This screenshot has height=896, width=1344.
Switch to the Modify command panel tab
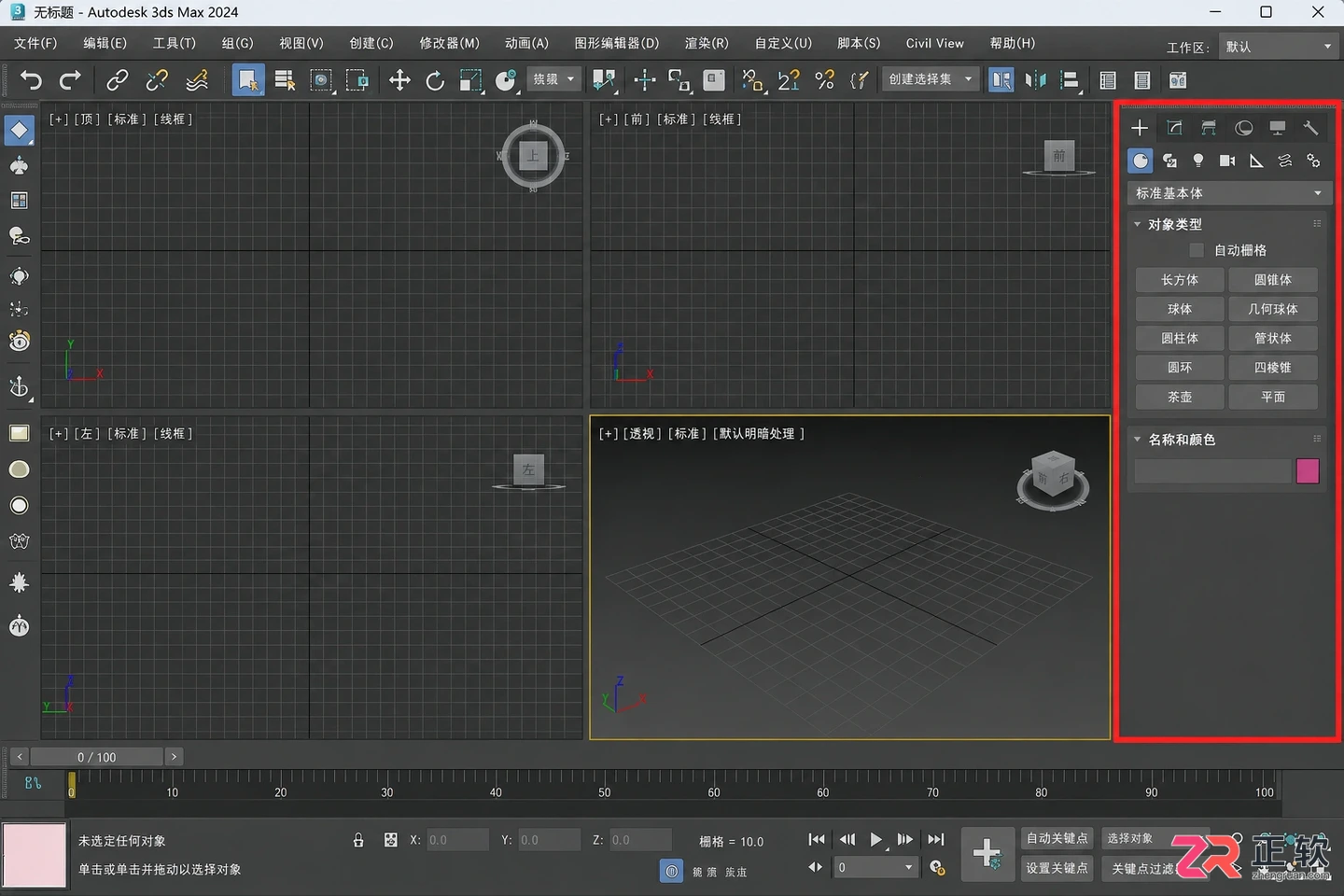(x=1174, y=128)
